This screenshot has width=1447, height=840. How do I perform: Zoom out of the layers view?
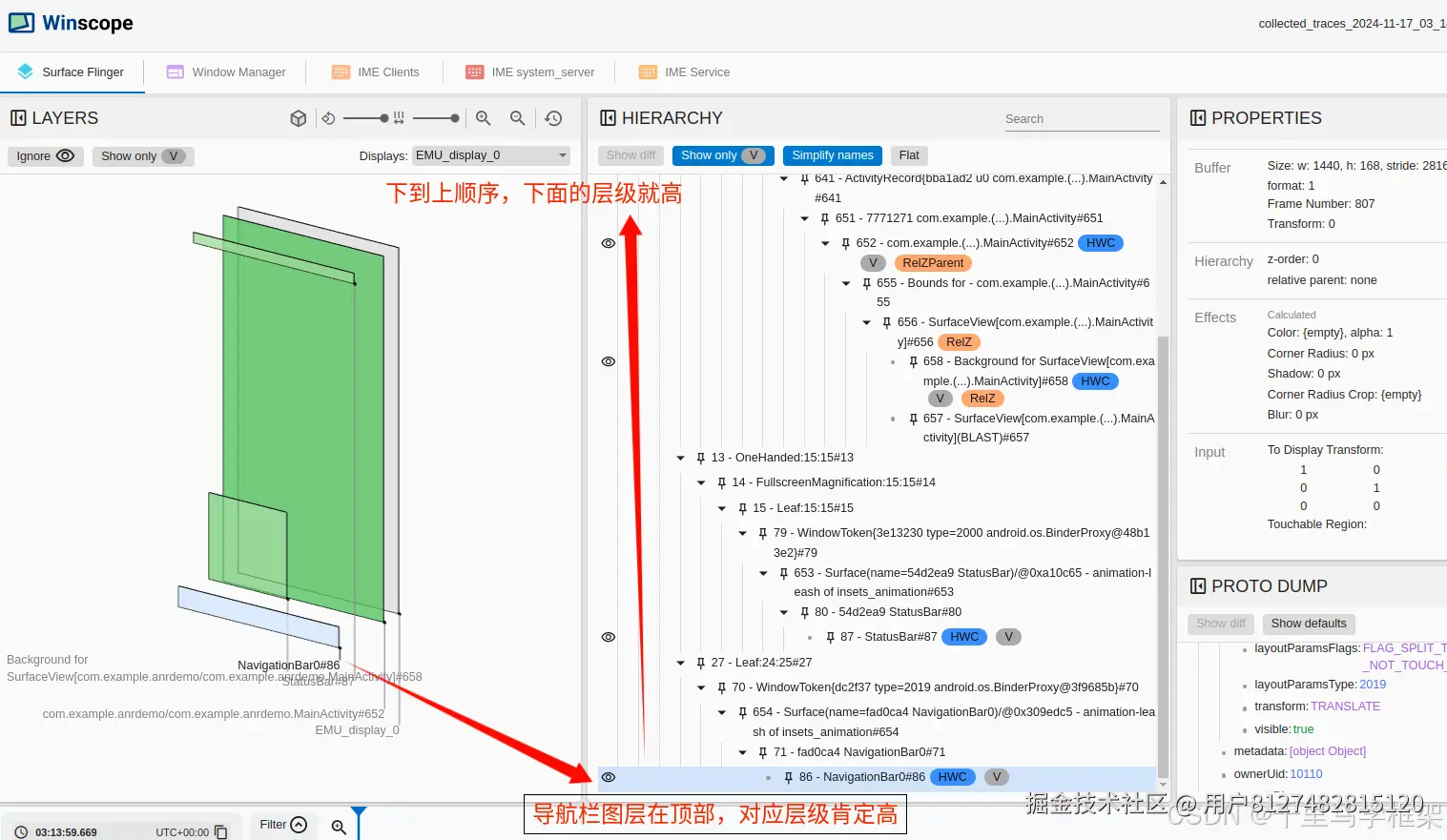point(517,118)
